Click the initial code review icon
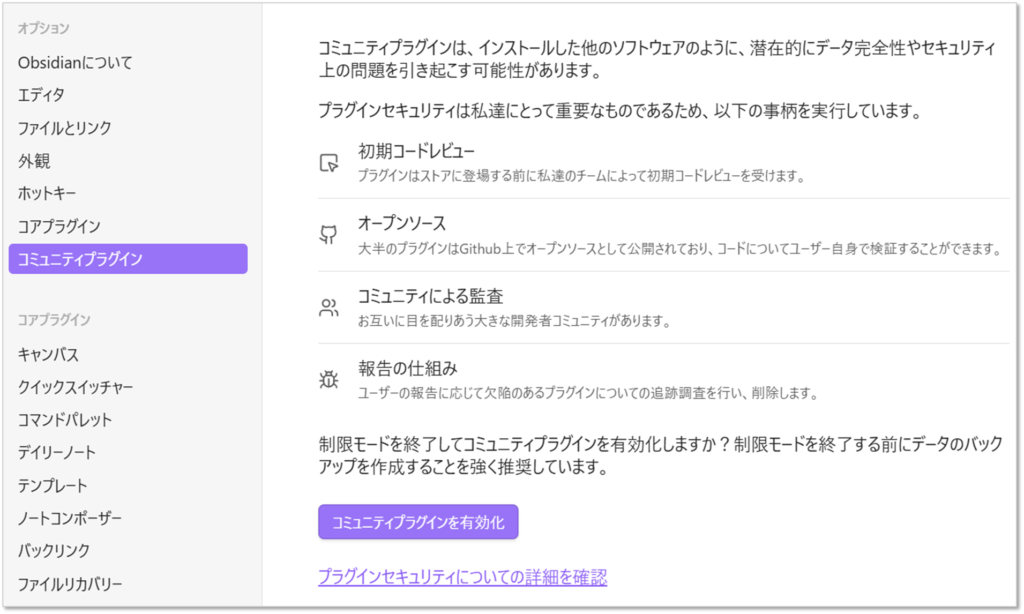Image resolution: width=1024 pixels, height=614 pixels. coord(328,162)
